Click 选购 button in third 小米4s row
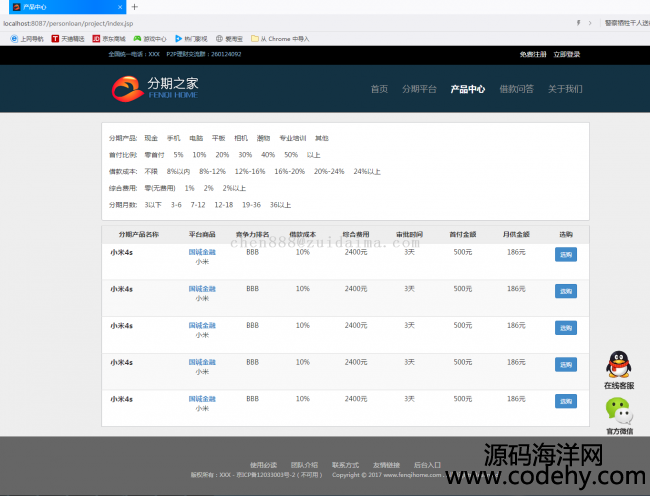Screen dimensions: 650x496 (566, 328)
